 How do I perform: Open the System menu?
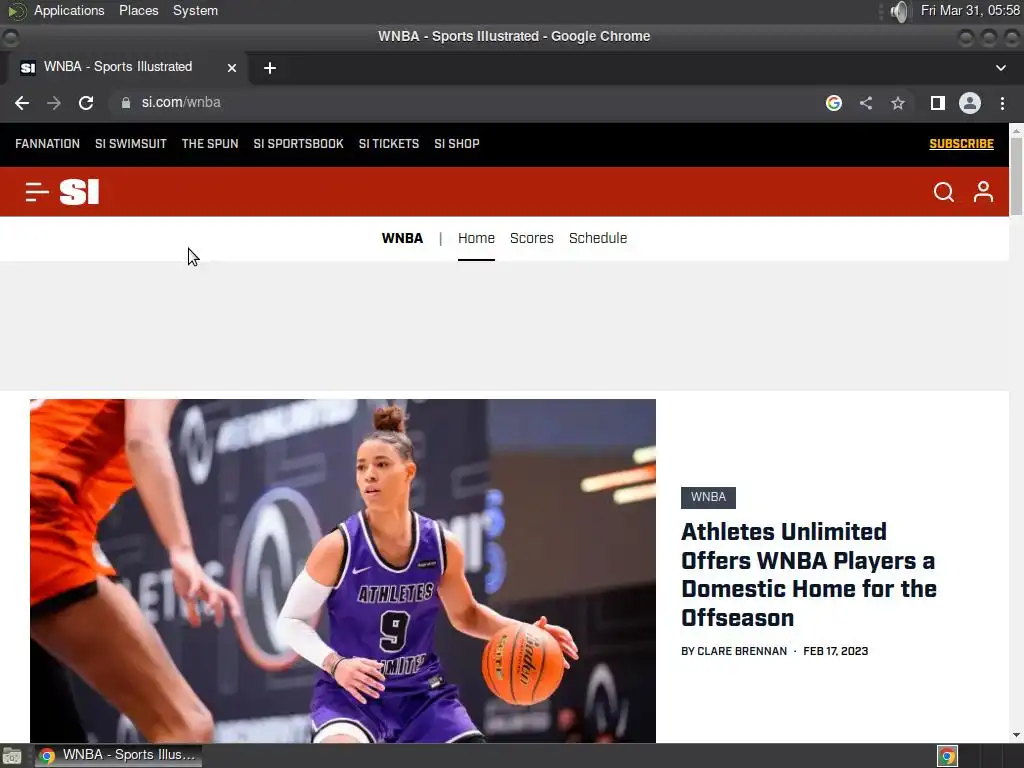(x=195, y=10)
